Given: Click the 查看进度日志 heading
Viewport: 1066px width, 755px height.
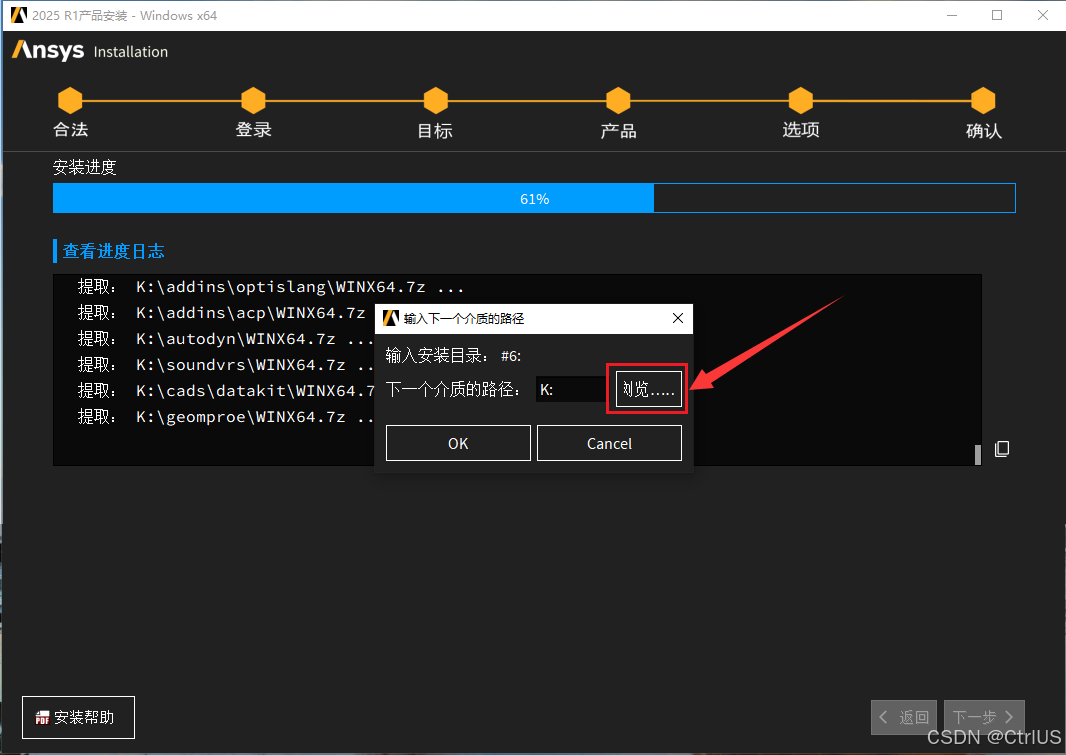Looking at the screenshot, I should tap(114, 251).
